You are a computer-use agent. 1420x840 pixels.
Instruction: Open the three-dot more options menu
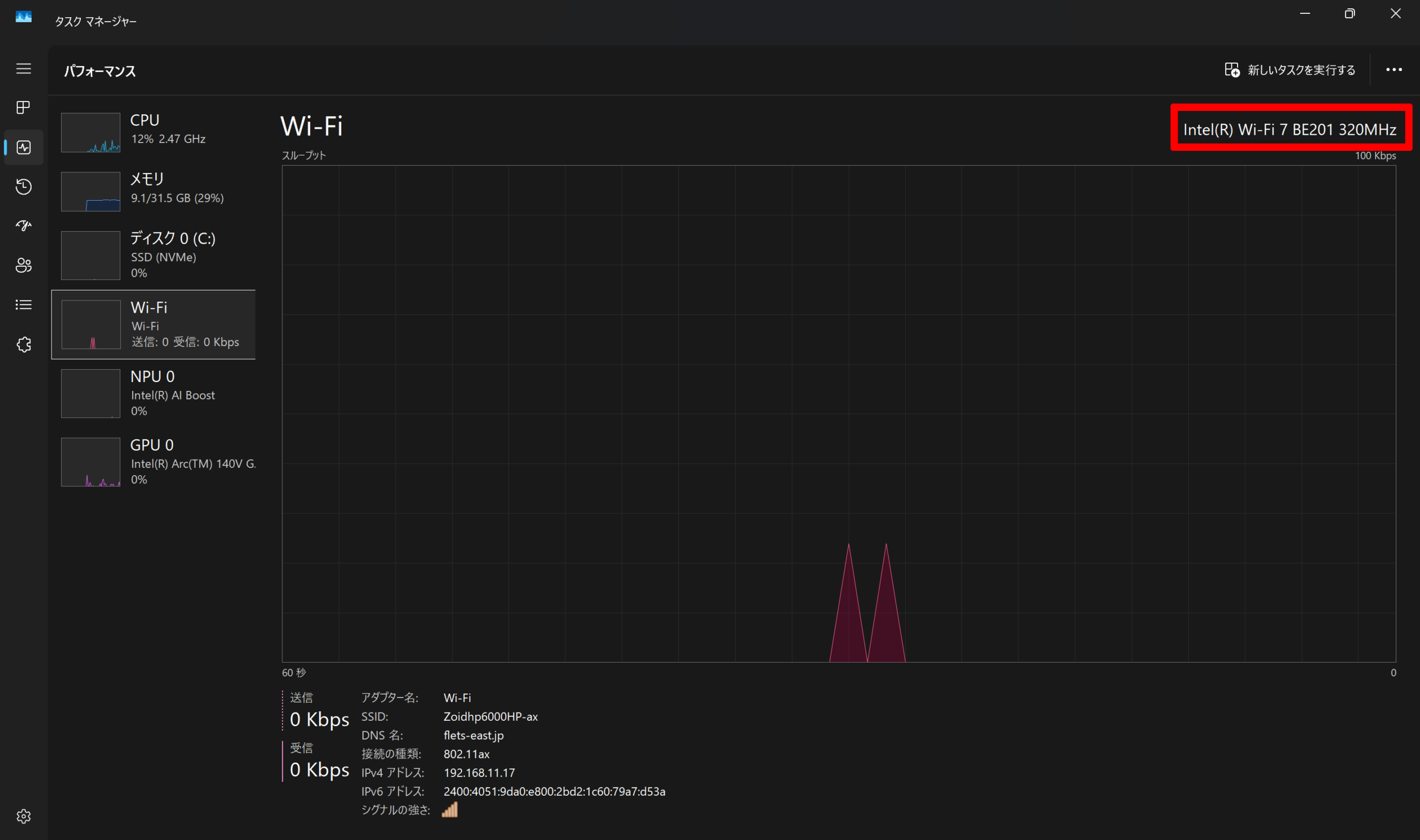pyautogui.click(x=1393, y=70)
